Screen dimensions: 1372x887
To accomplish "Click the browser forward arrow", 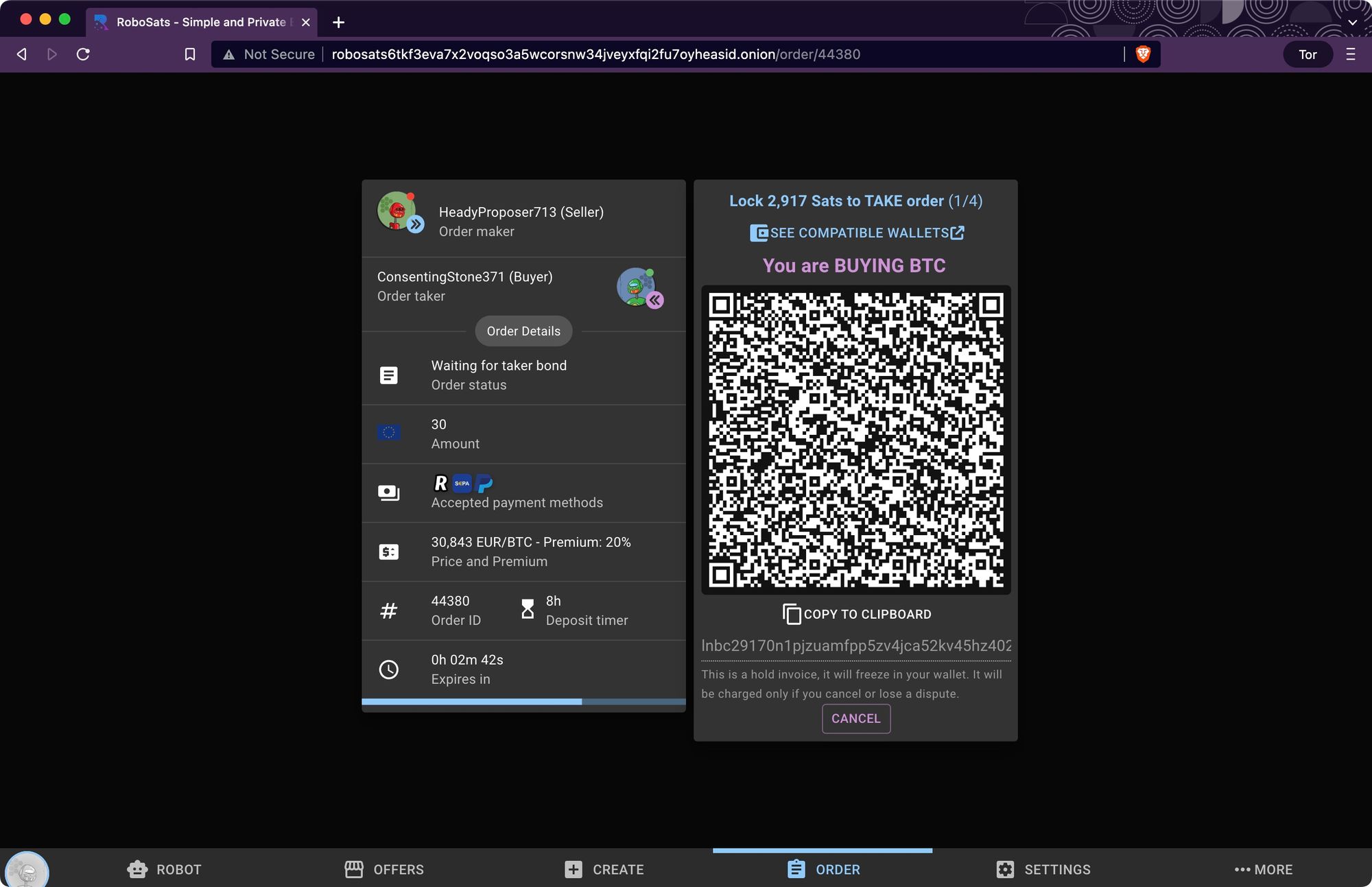I will point(52,54).
